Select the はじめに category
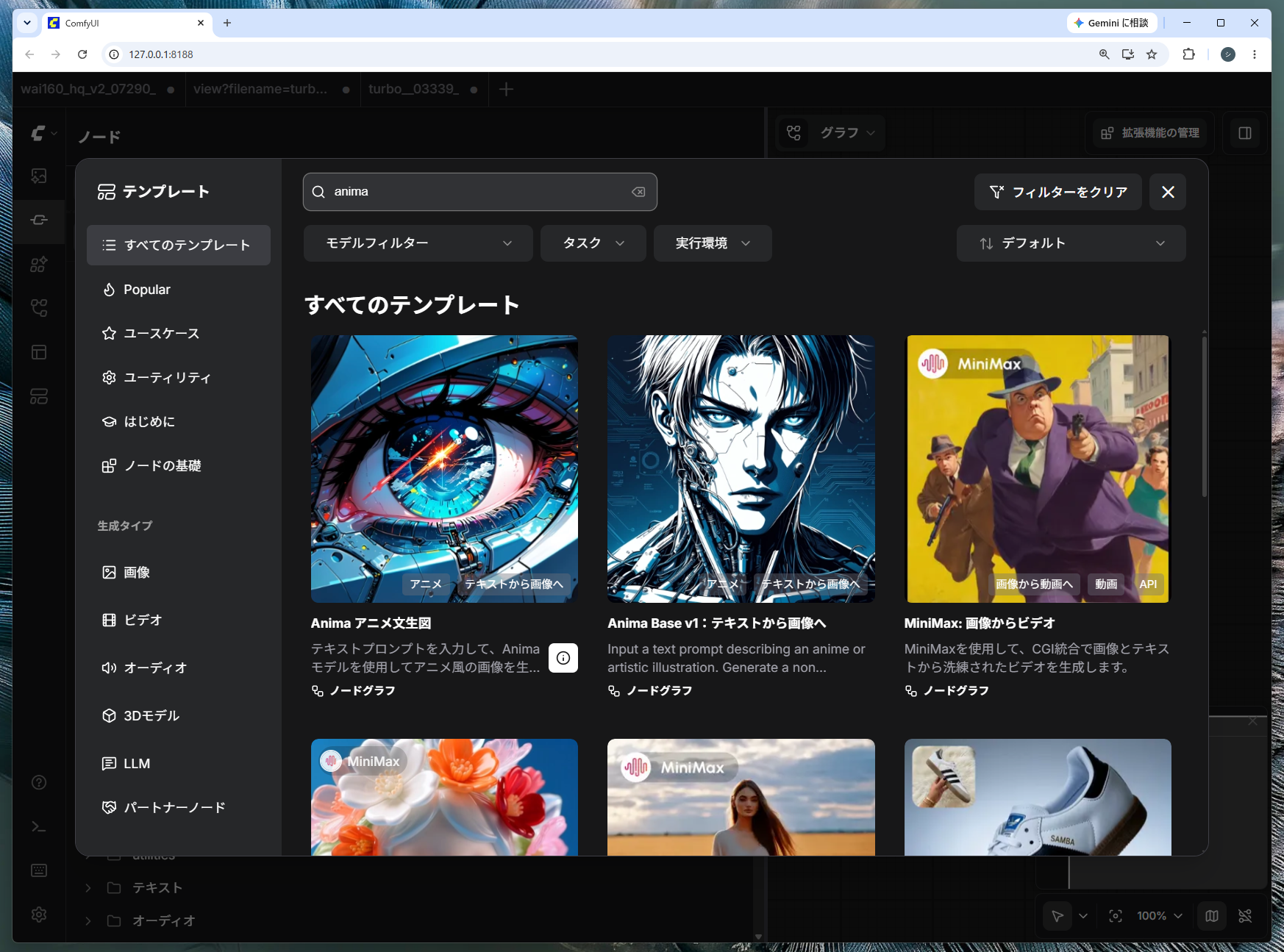 [179, 422]
